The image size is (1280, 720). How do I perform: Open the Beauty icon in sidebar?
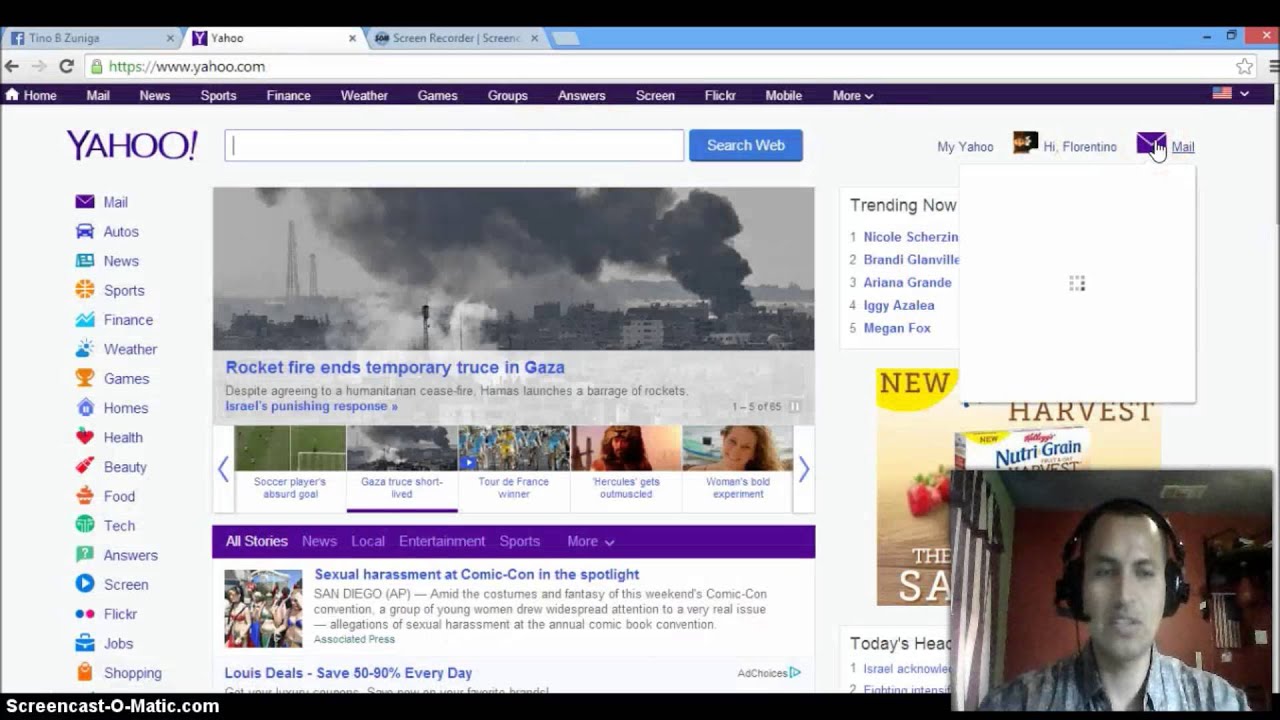85,467
